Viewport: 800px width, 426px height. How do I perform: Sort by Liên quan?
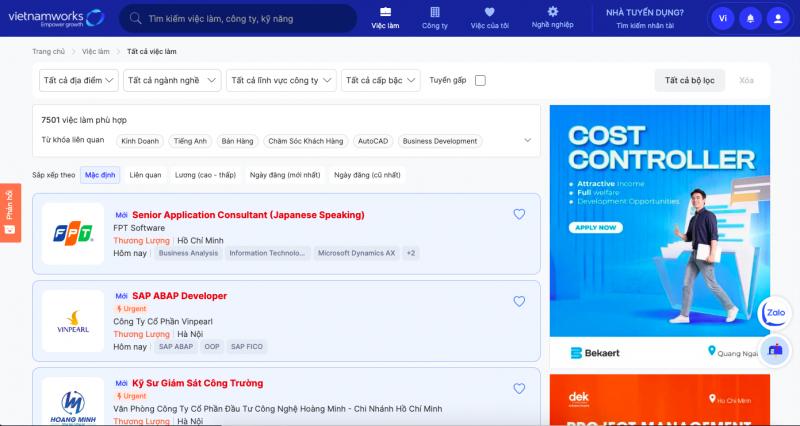point(145,175)
